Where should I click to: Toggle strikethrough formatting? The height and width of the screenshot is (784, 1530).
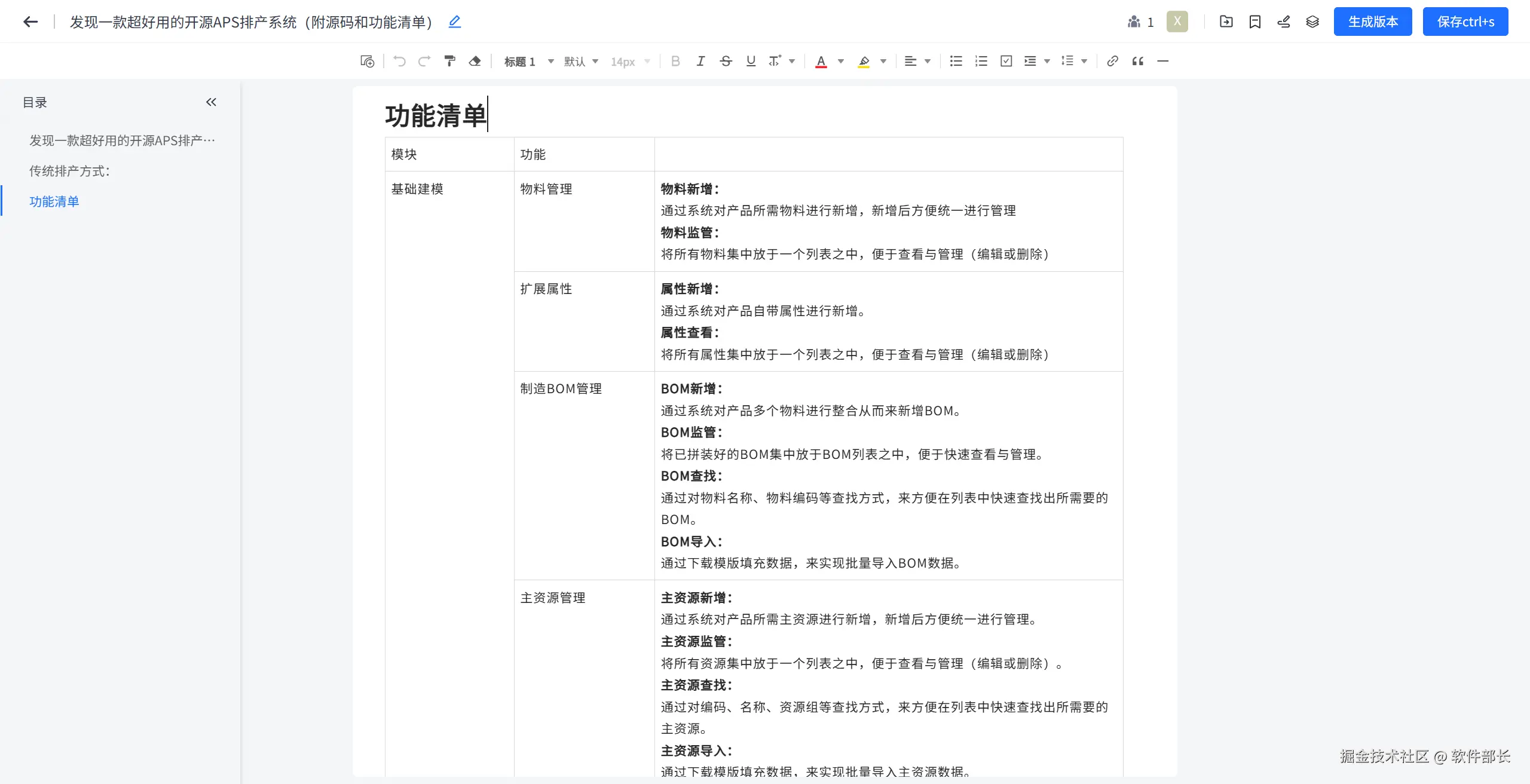726,61
